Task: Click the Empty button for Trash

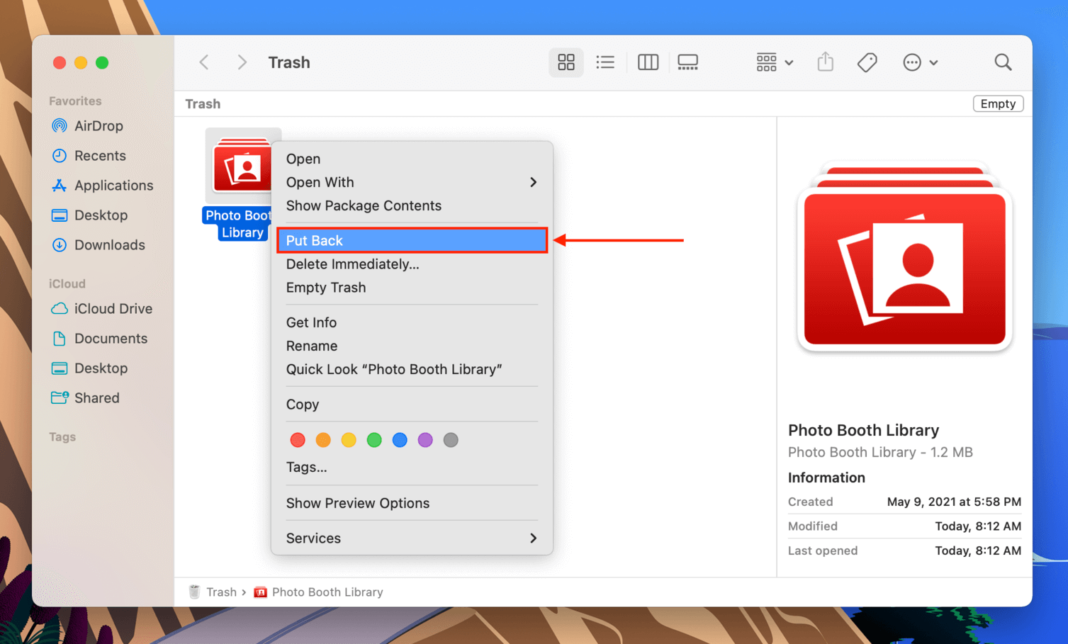Action: 997,103
